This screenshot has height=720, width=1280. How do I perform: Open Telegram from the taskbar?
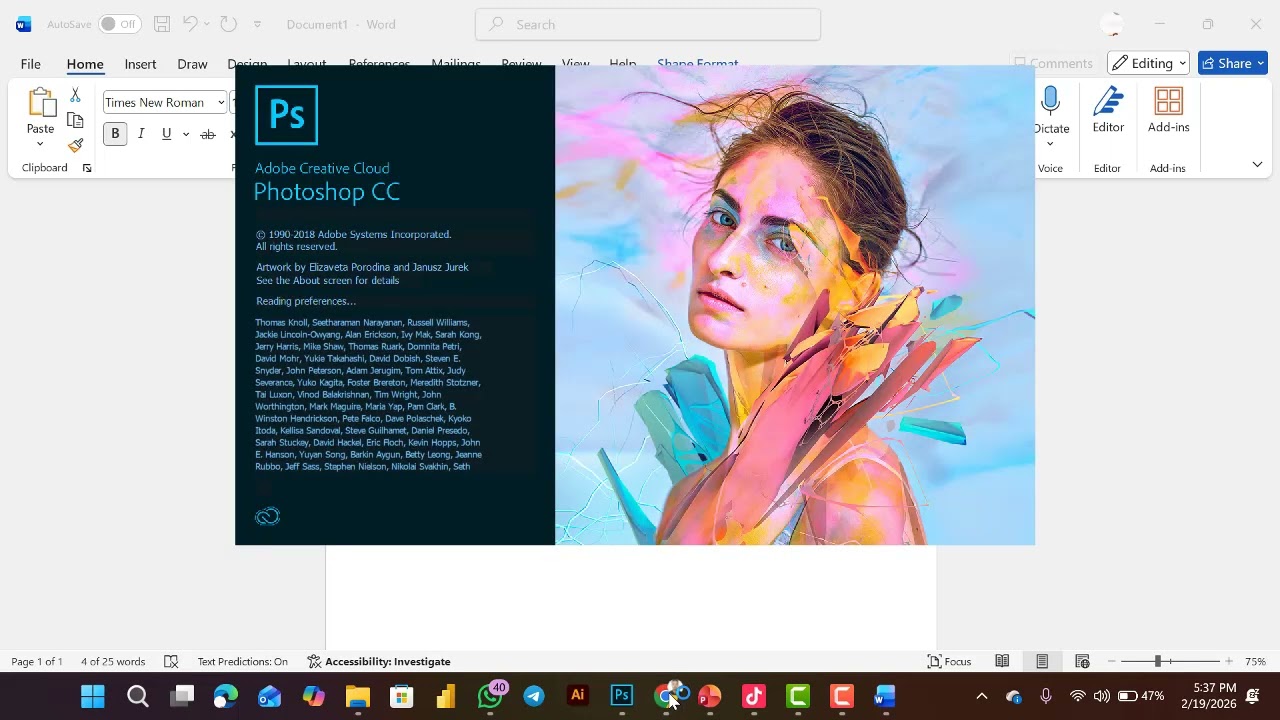(534, 695)
